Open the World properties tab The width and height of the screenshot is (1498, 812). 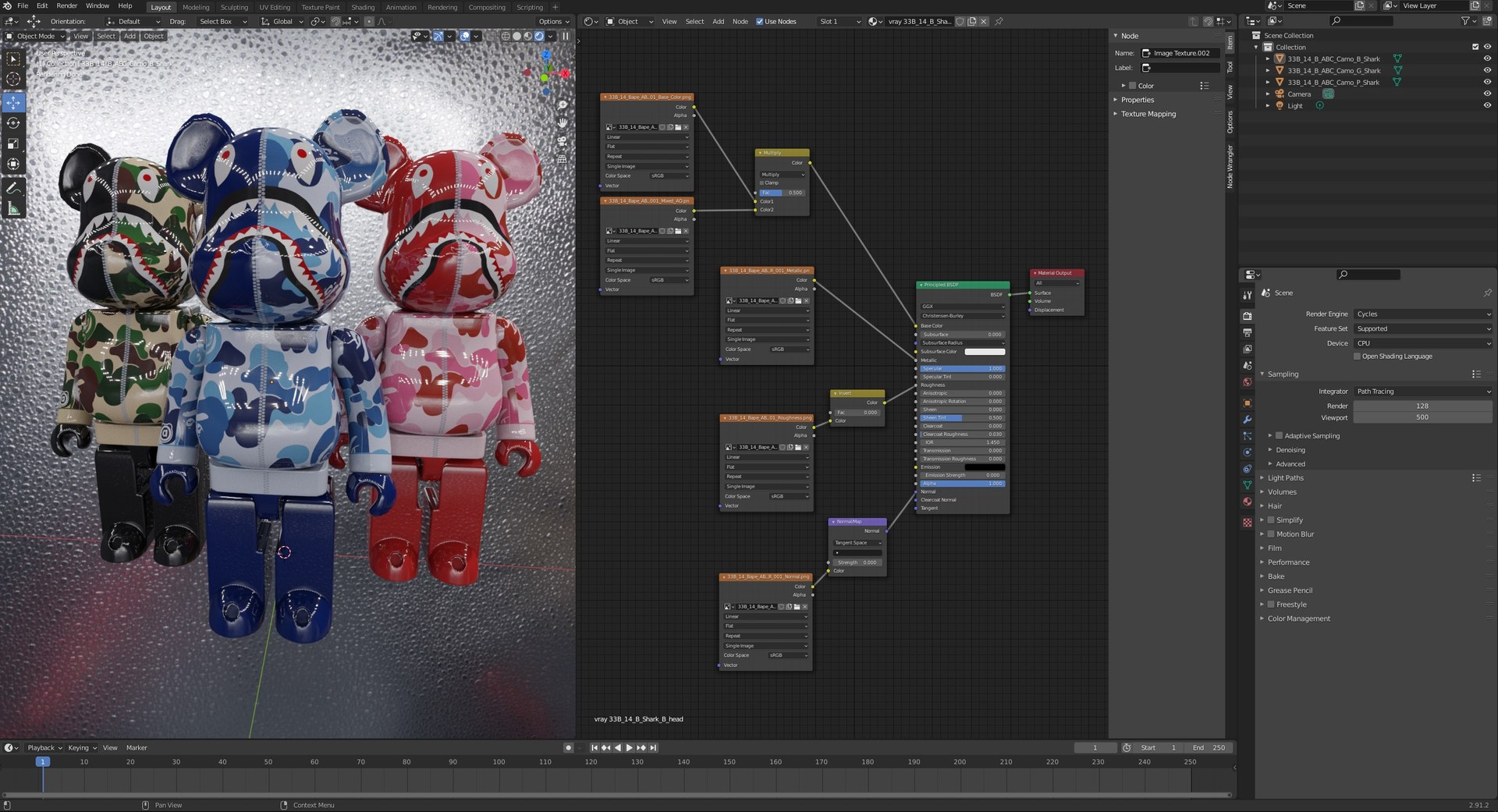1248,382
